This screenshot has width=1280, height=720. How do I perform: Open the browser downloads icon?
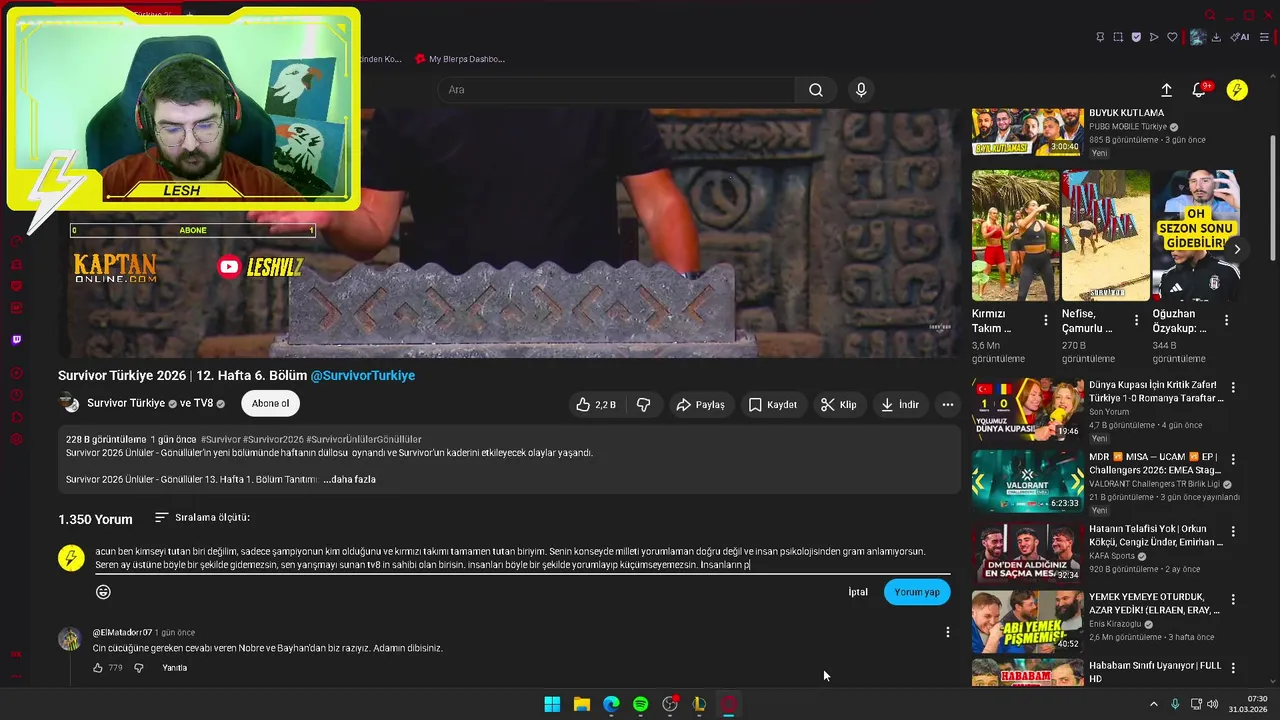tap(1216, 37)
